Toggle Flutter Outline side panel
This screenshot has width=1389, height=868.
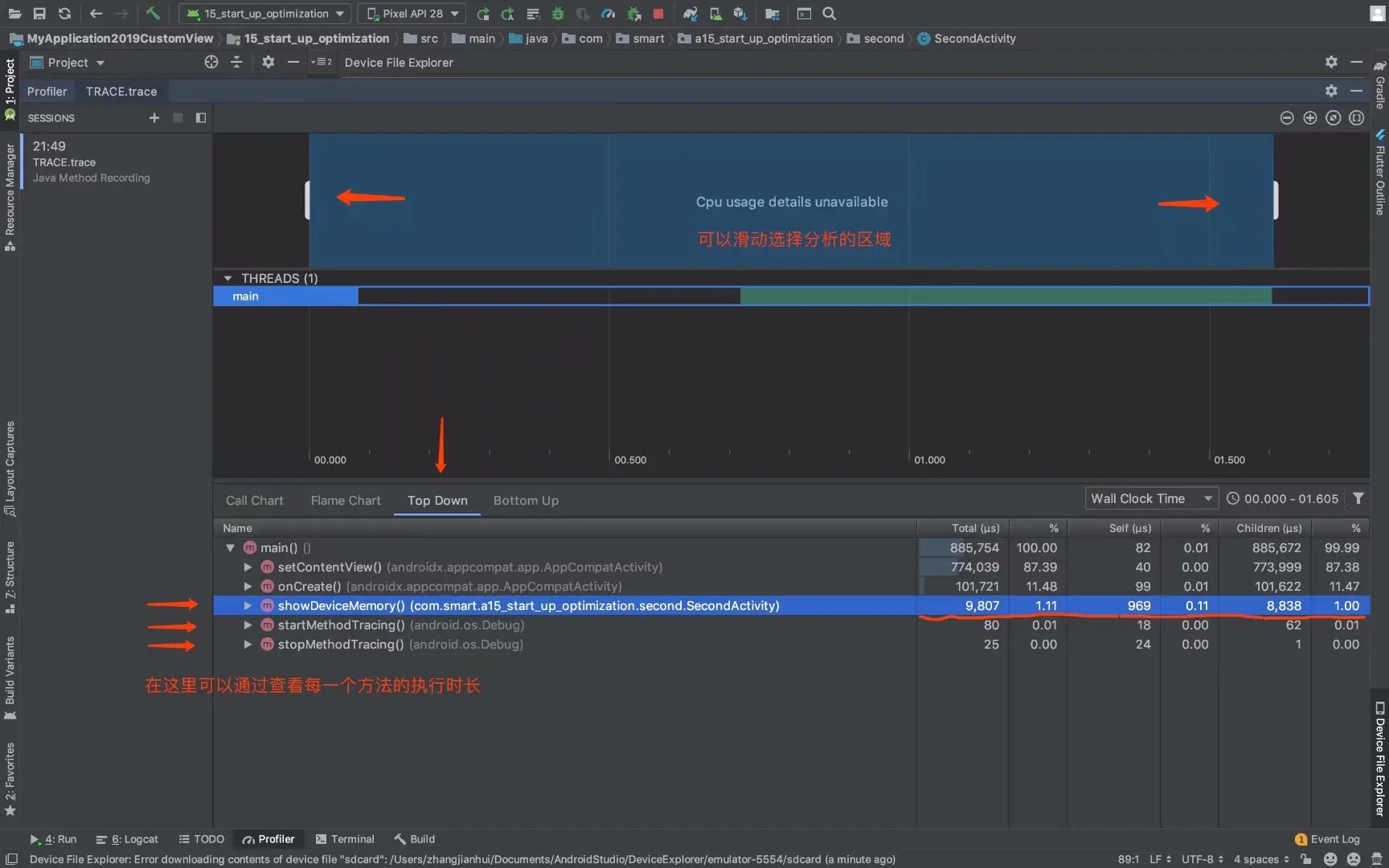[1379, 173]
